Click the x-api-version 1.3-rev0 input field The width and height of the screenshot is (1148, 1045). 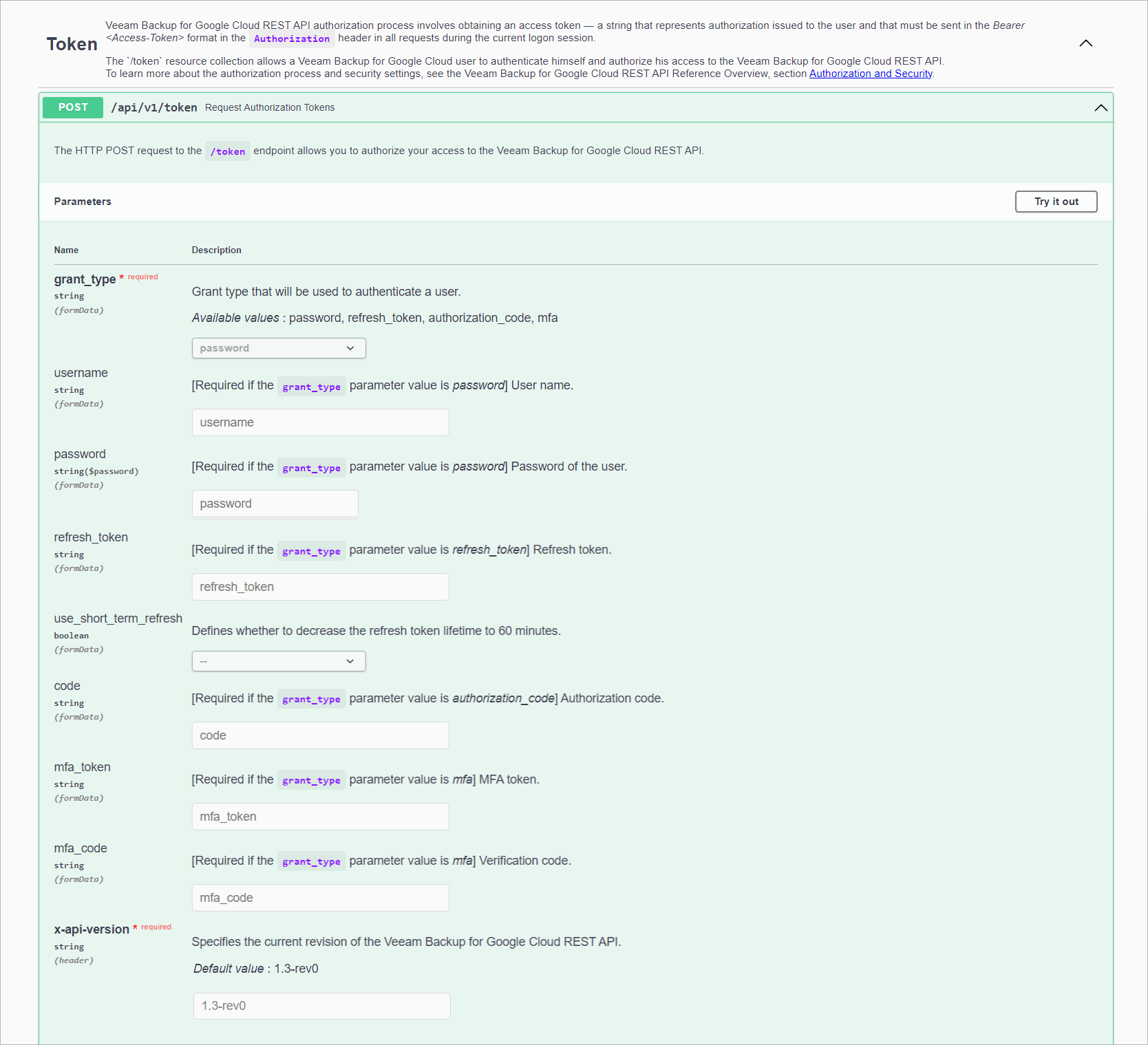point(322,1006)
